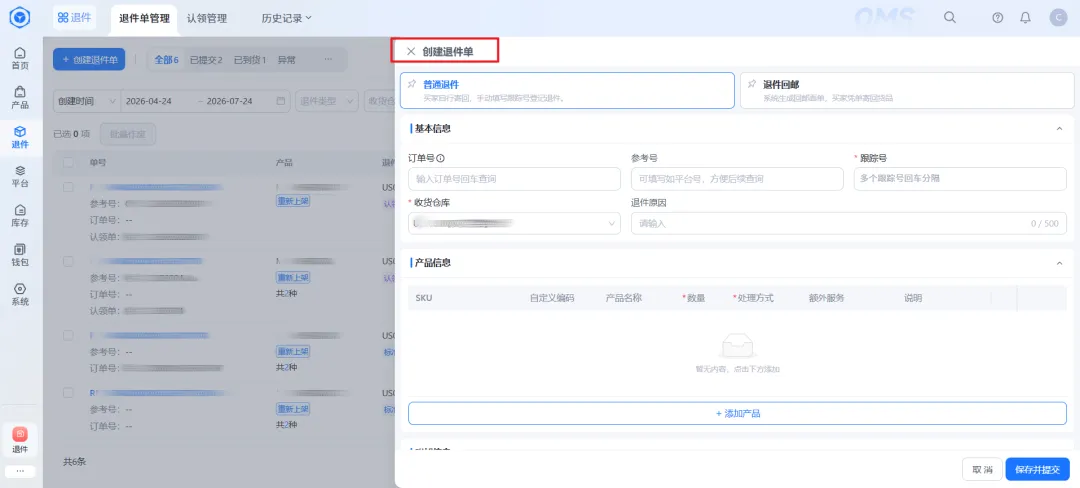
Task: Click the 订单号 info tooltip icon
Action: (x=440, y=158)
